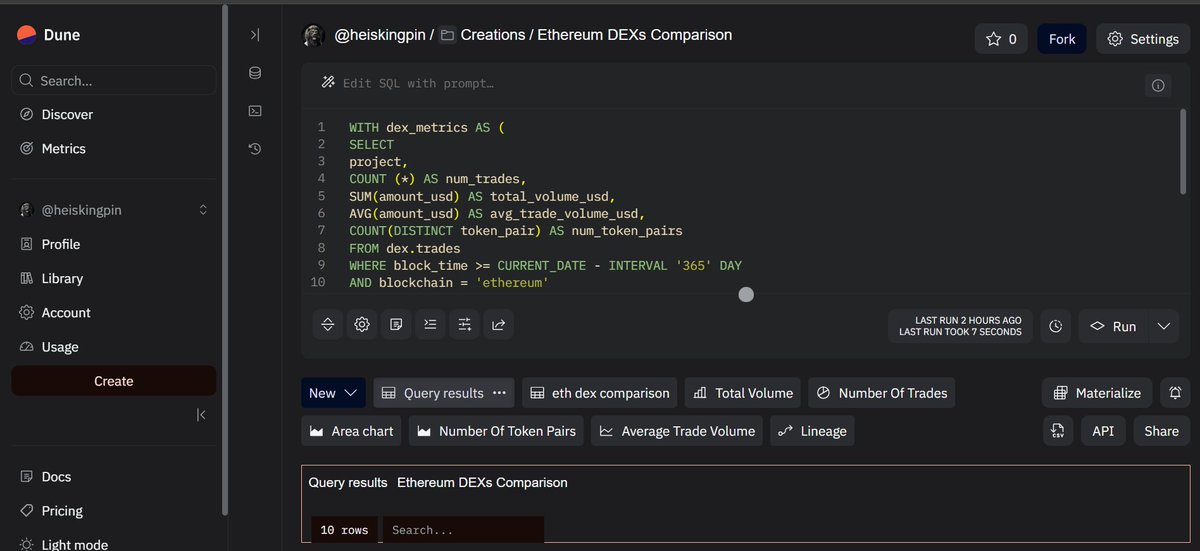Open the Total Volume tab
Image resolution: width=1200 pixels, height=551 pixels.
tap(743, 393)
